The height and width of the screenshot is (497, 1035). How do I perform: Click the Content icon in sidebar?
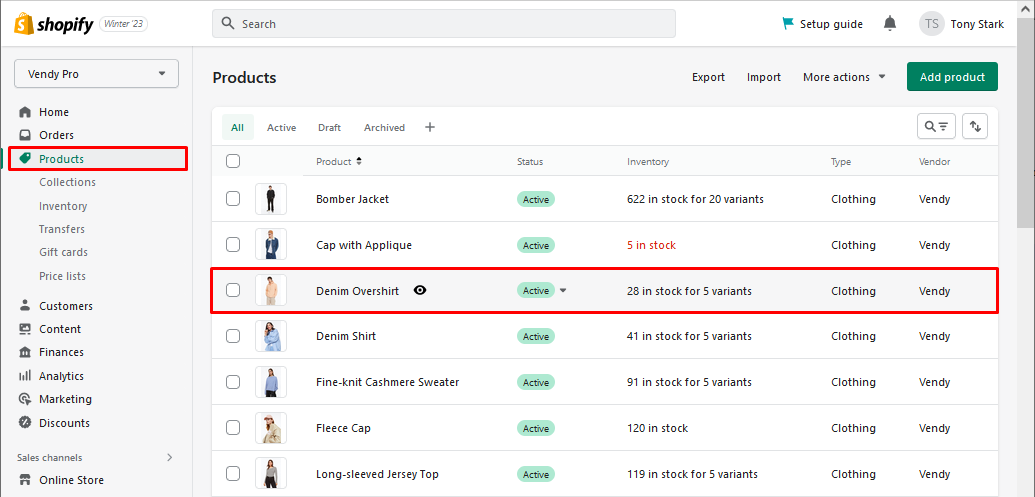pos(25,329)
